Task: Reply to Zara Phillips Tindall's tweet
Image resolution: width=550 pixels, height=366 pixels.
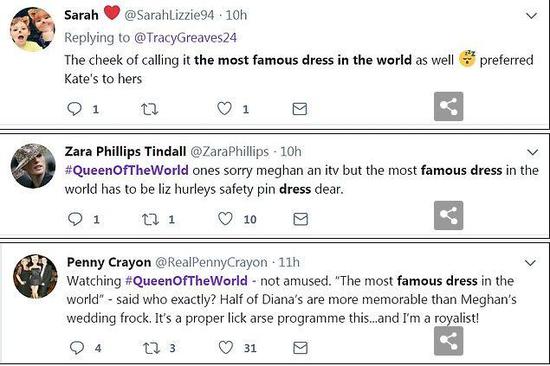Action: pyautogui.click(x=75, y=219)
